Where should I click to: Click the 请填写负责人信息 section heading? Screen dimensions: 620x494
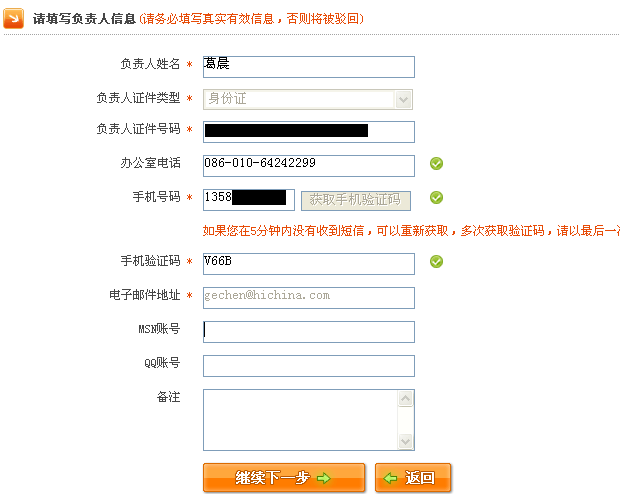[x=84, y=19]
